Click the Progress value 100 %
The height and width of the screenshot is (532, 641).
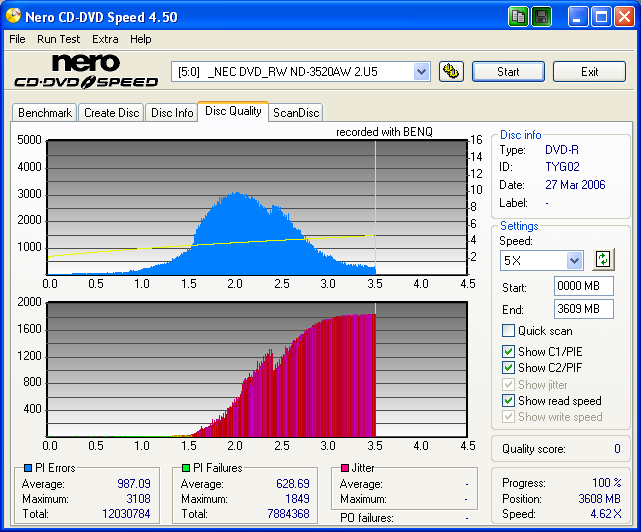[607, 483]
